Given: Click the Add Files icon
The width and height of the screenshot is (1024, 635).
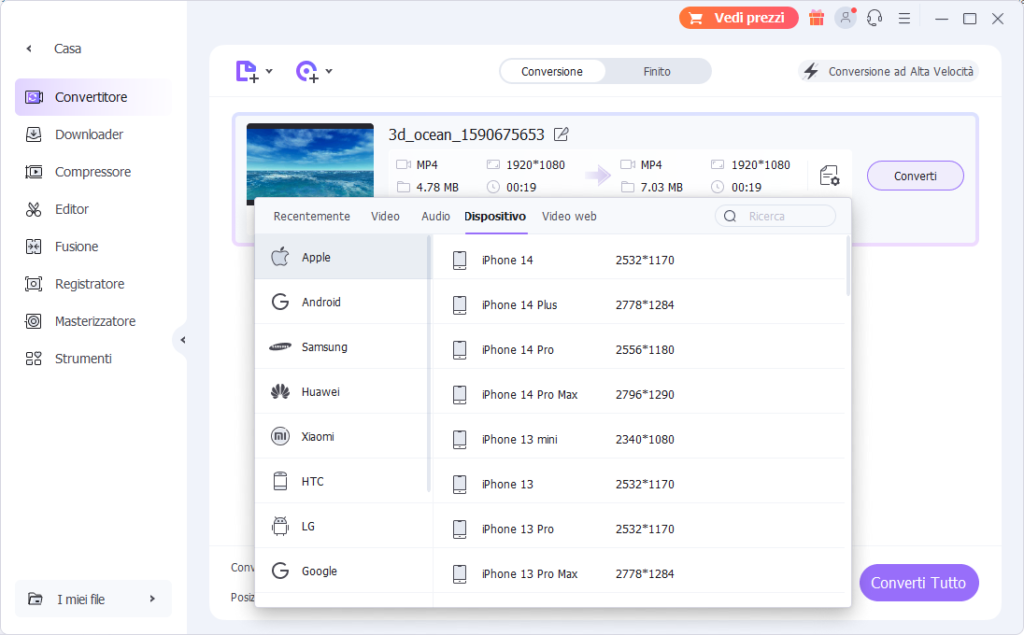Looking at the screenshot, I should click(x=246, y=71).
